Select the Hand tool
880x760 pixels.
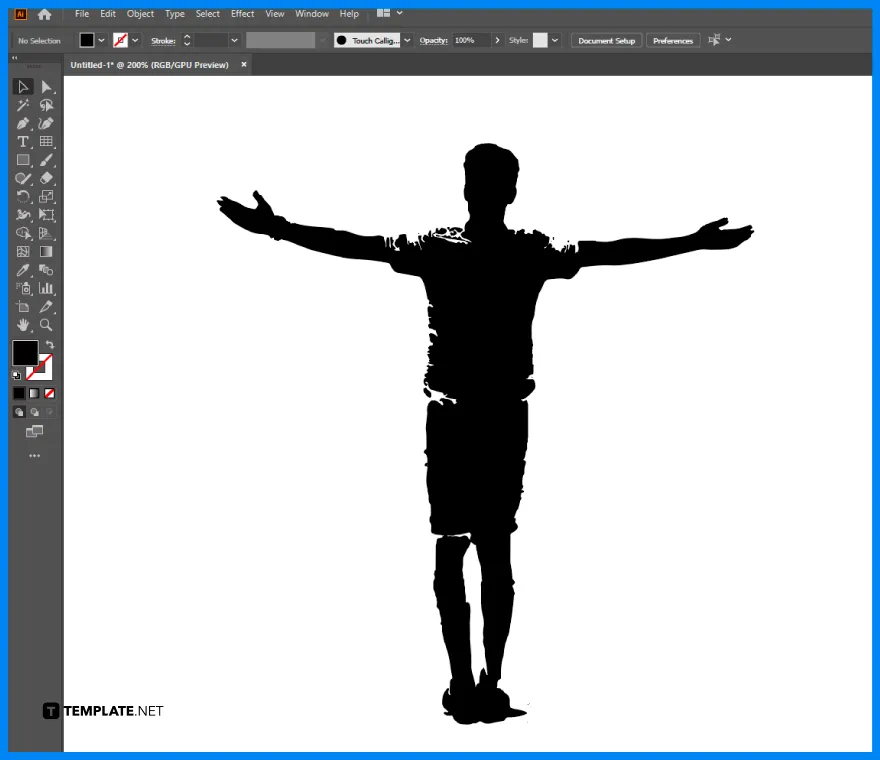[x=23, y=325]
